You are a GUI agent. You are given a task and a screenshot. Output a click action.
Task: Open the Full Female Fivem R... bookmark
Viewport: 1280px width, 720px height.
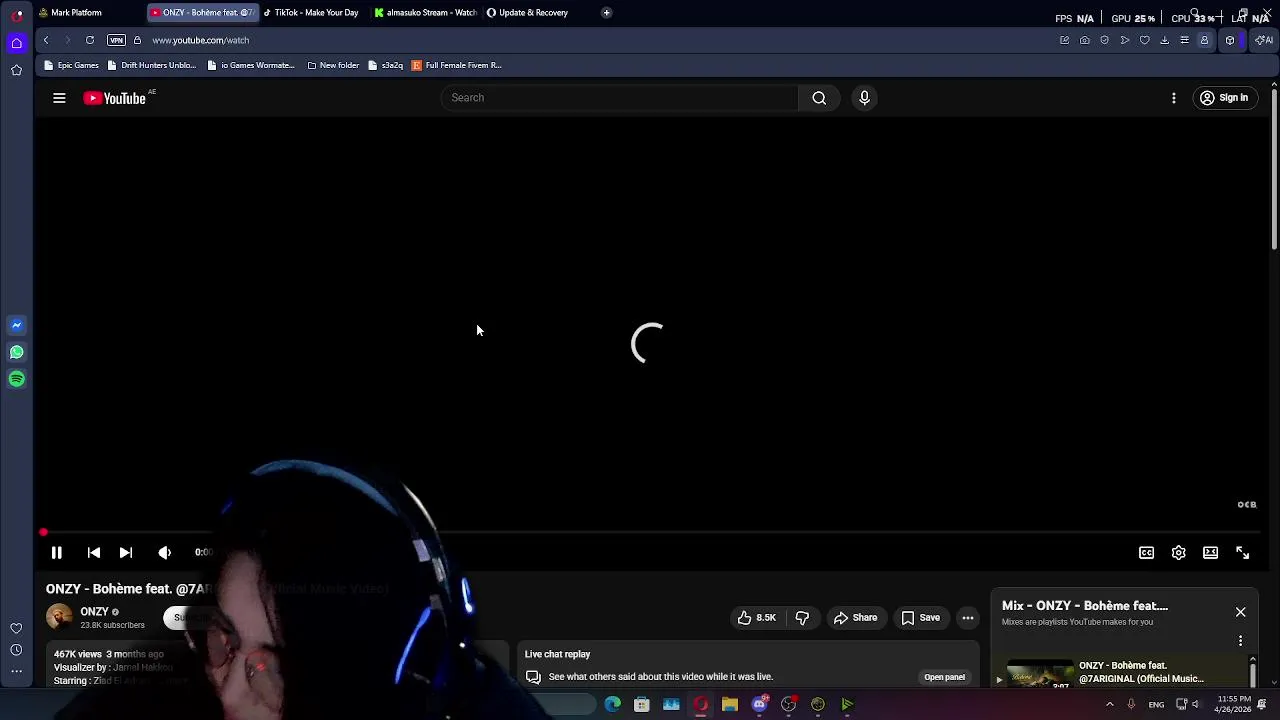tap(457, 65)
